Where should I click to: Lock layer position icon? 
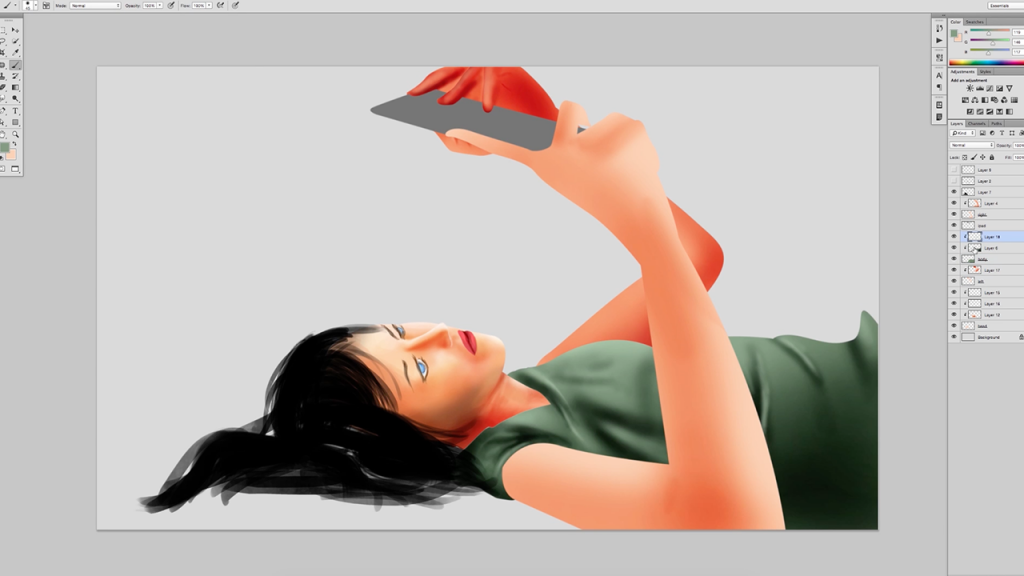coord(983,157)
